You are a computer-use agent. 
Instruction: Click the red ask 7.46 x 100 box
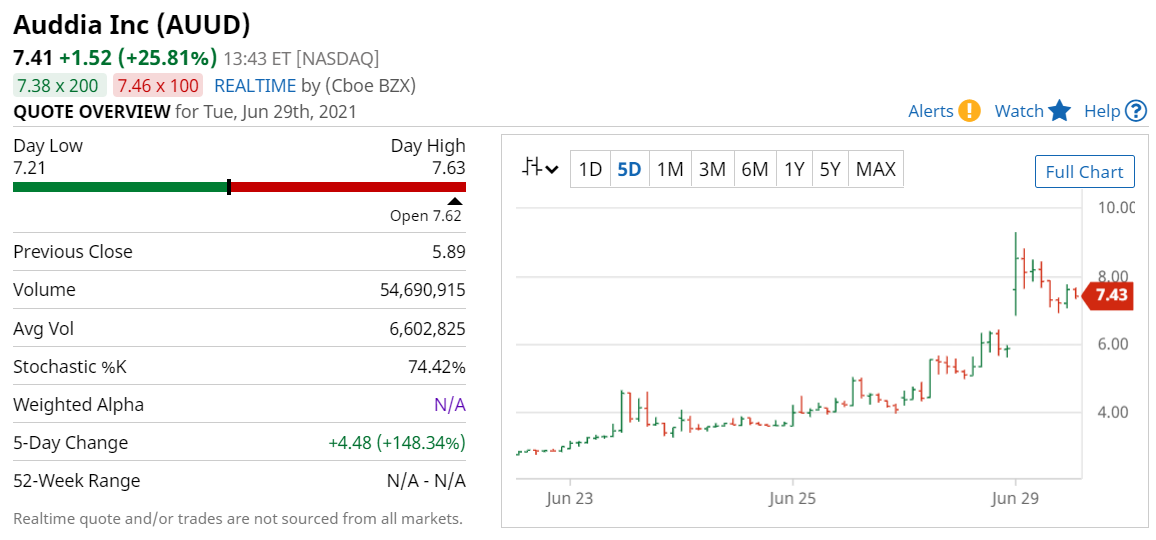[158, 86]
